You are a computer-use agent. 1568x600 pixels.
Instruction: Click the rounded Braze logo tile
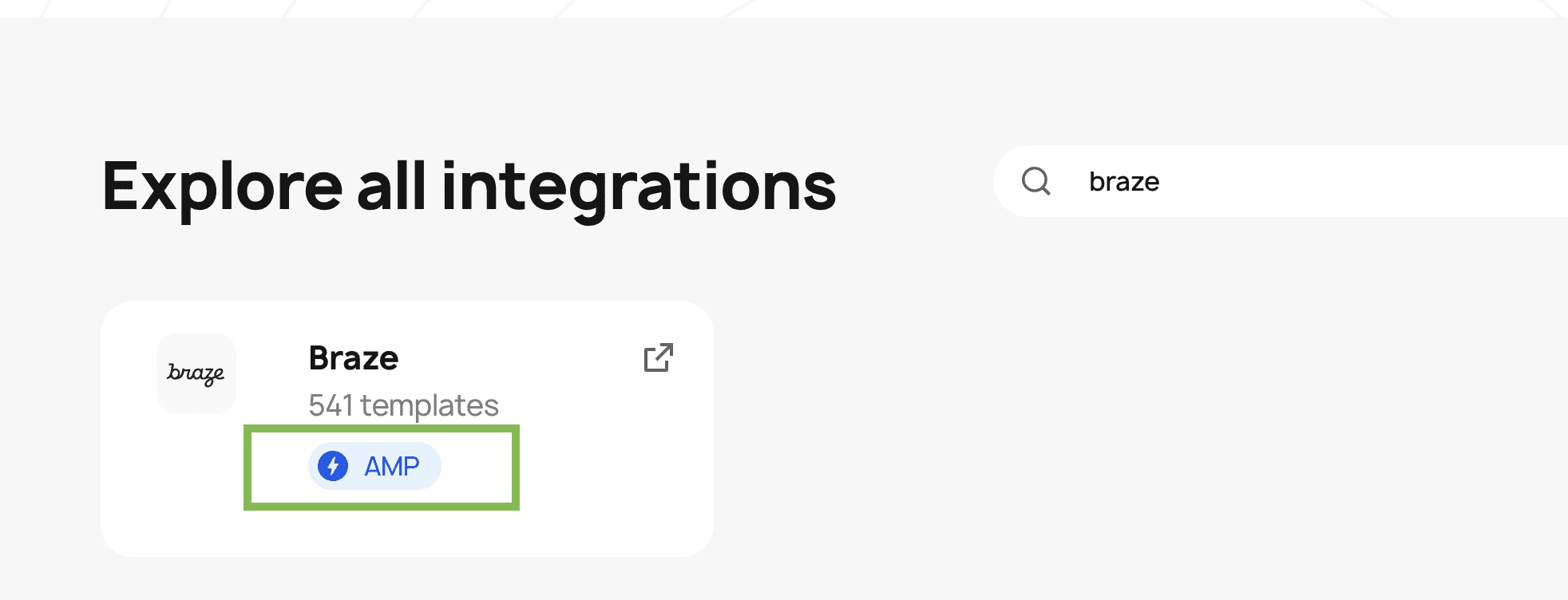pyautogui.click(x=196, y=373)
